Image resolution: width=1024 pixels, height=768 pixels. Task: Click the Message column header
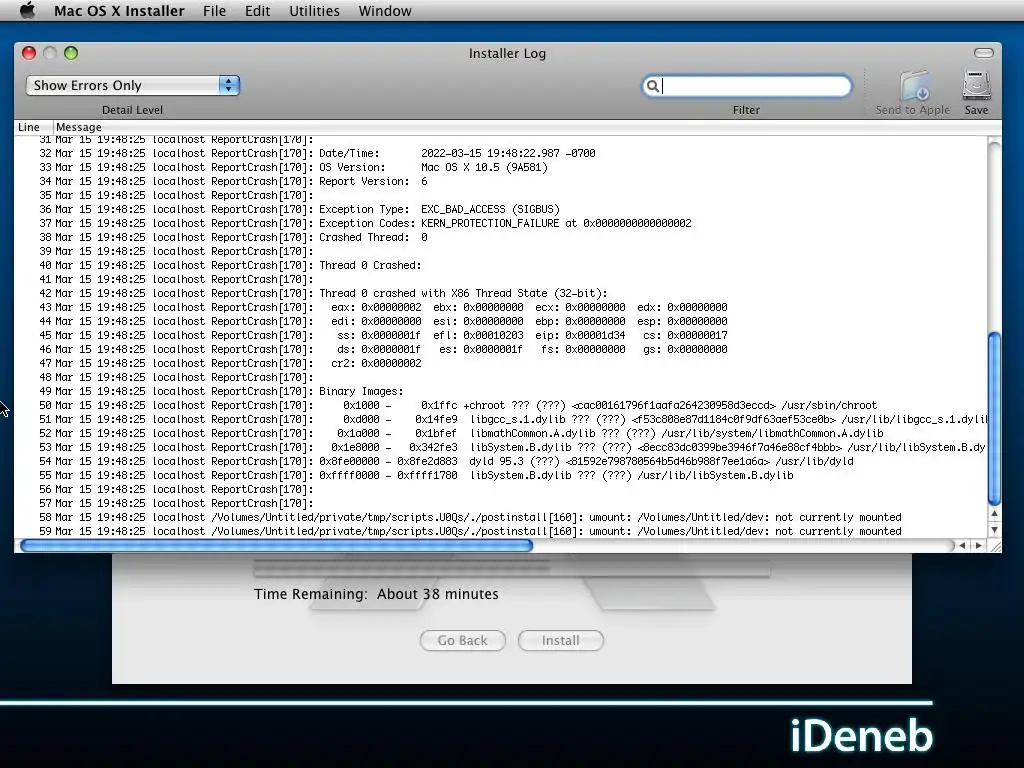tap(78, 127)
